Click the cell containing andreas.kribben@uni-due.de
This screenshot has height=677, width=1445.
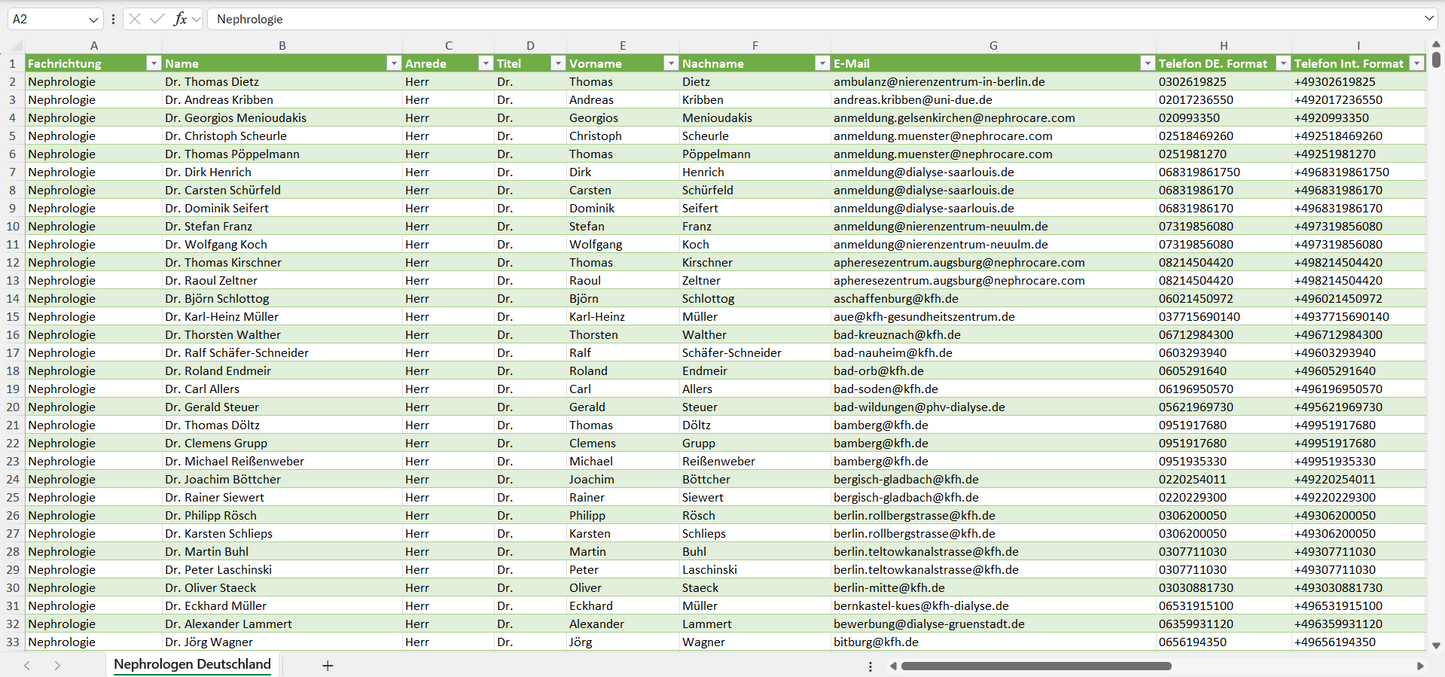pyautogui.click(x=912, y=100)
